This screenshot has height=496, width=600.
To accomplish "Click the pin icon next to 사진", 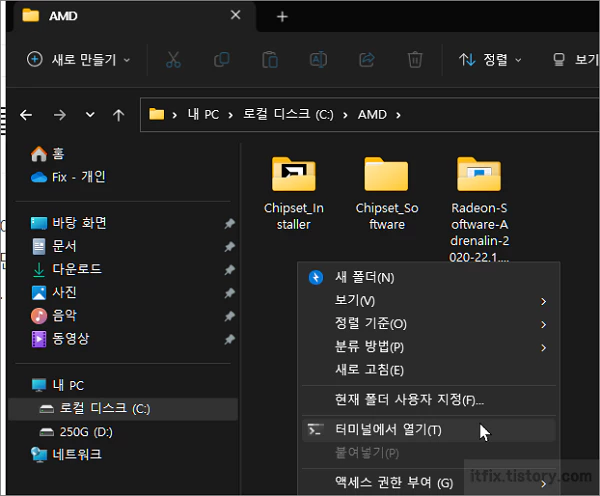I will point(230,293).
